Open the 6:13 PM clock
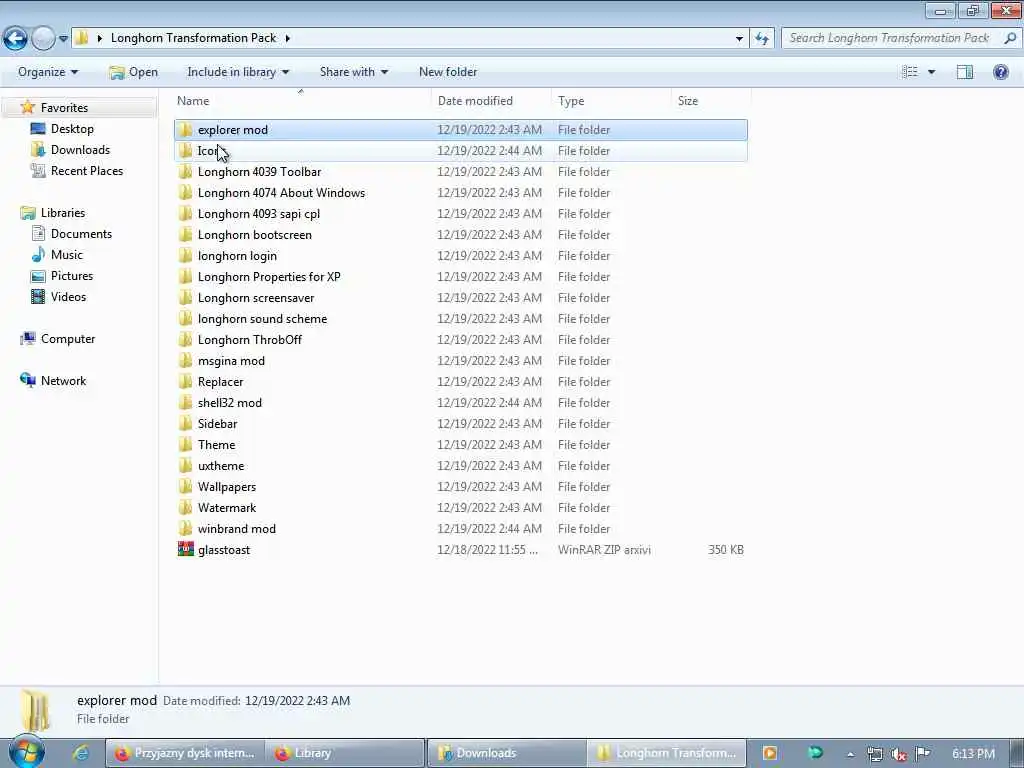Viewport: 1024px width, 768px height. (973, 754)
